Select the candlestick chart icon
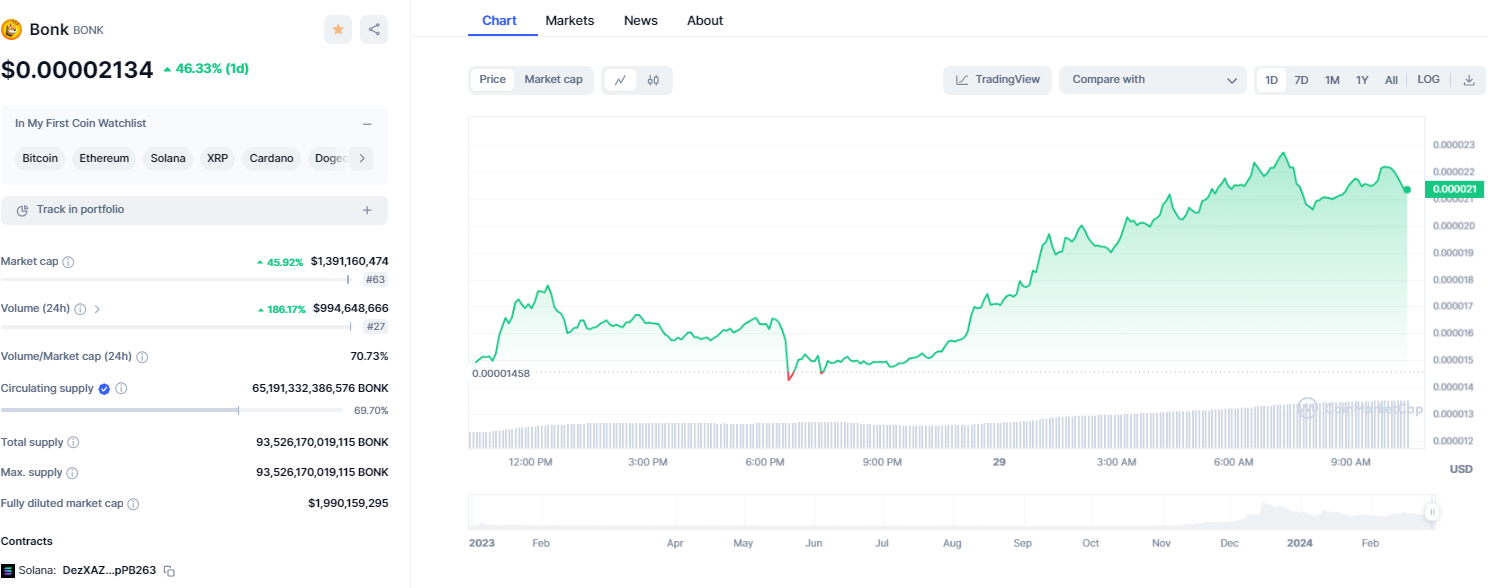Viewport: 1488px width, 588px height. point(653,80)
